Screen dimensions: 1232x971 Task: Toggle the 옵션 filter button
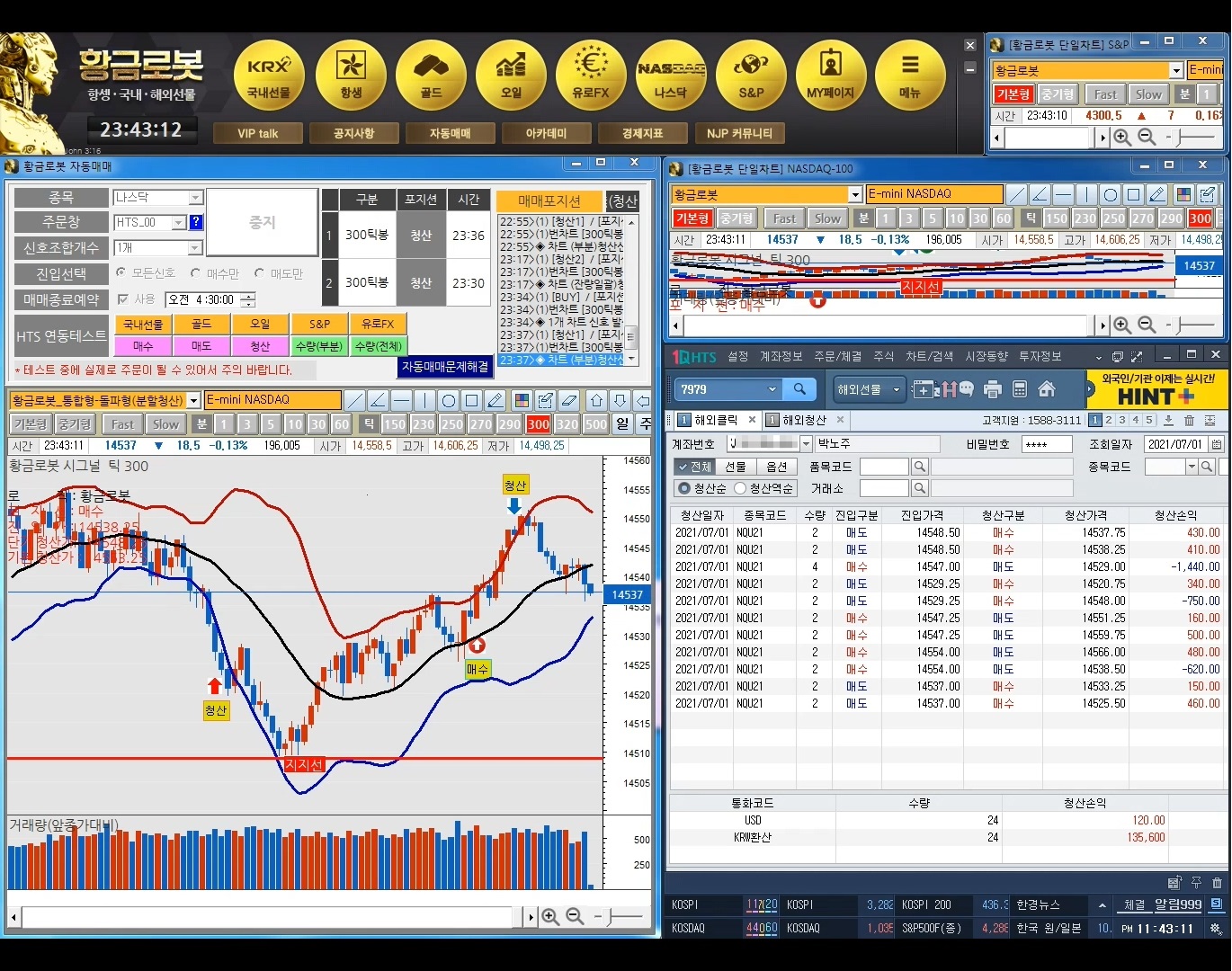point(777,467)
